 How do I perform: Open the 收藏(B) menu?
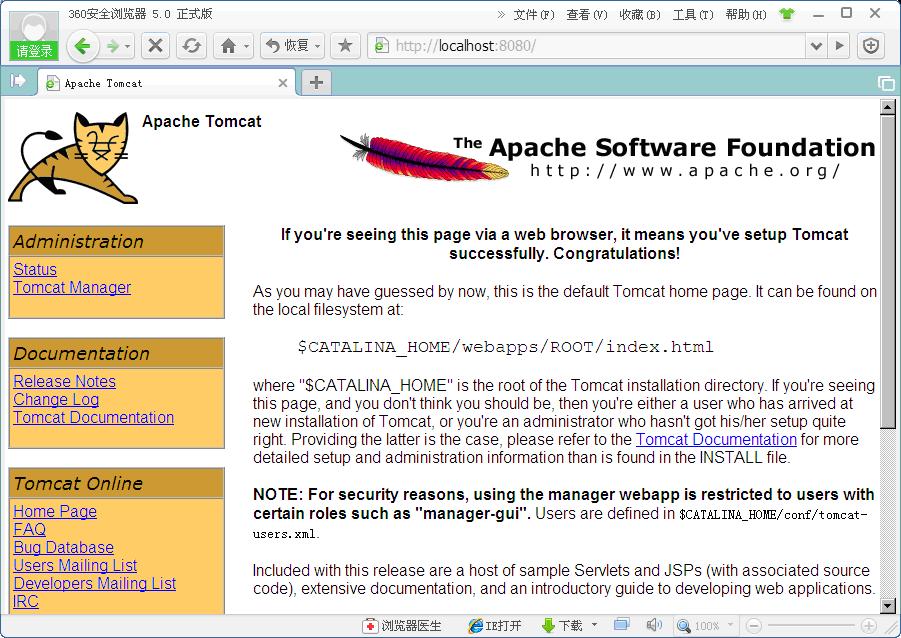640,15
